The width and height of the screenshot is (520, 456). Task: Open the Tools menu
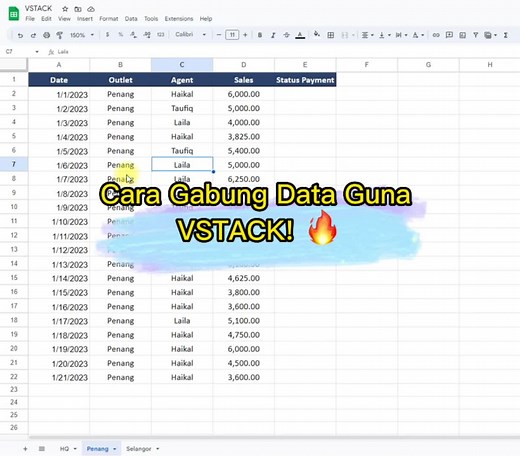point(151,19)
